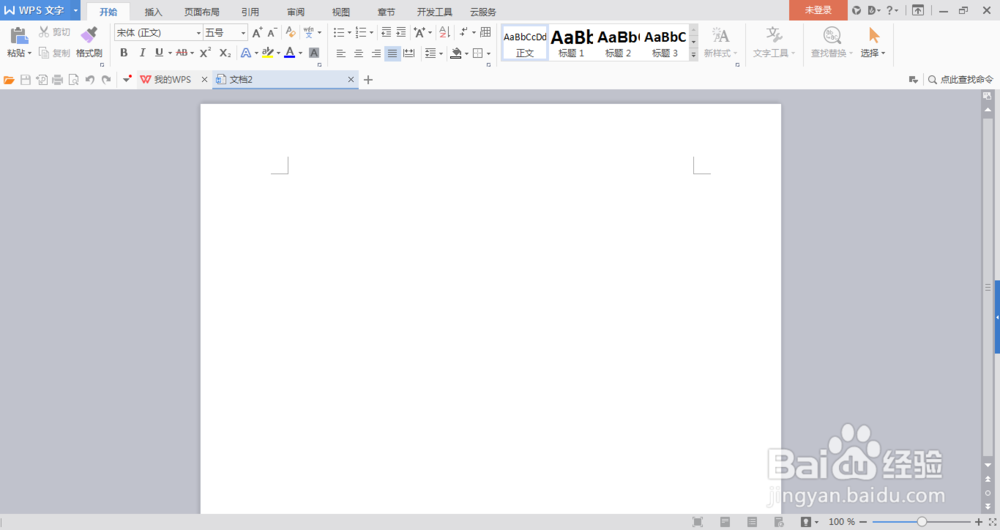
Task: Increase font size with A+ icon
Action: (257, 33)
